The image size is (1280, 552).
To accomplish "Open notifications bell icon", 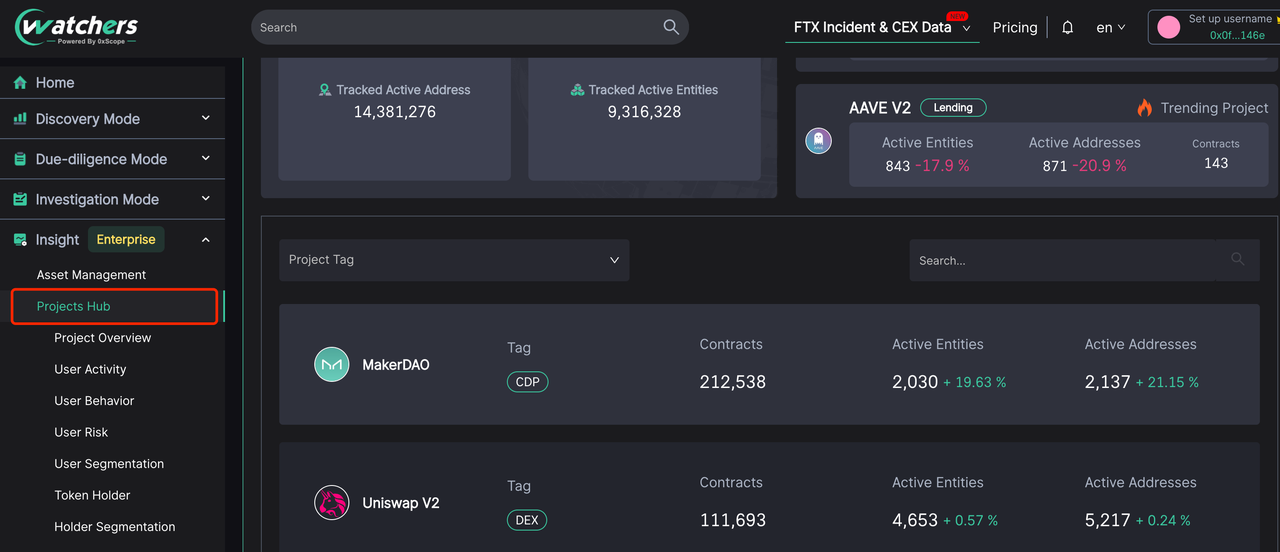I will (1067, 28).
